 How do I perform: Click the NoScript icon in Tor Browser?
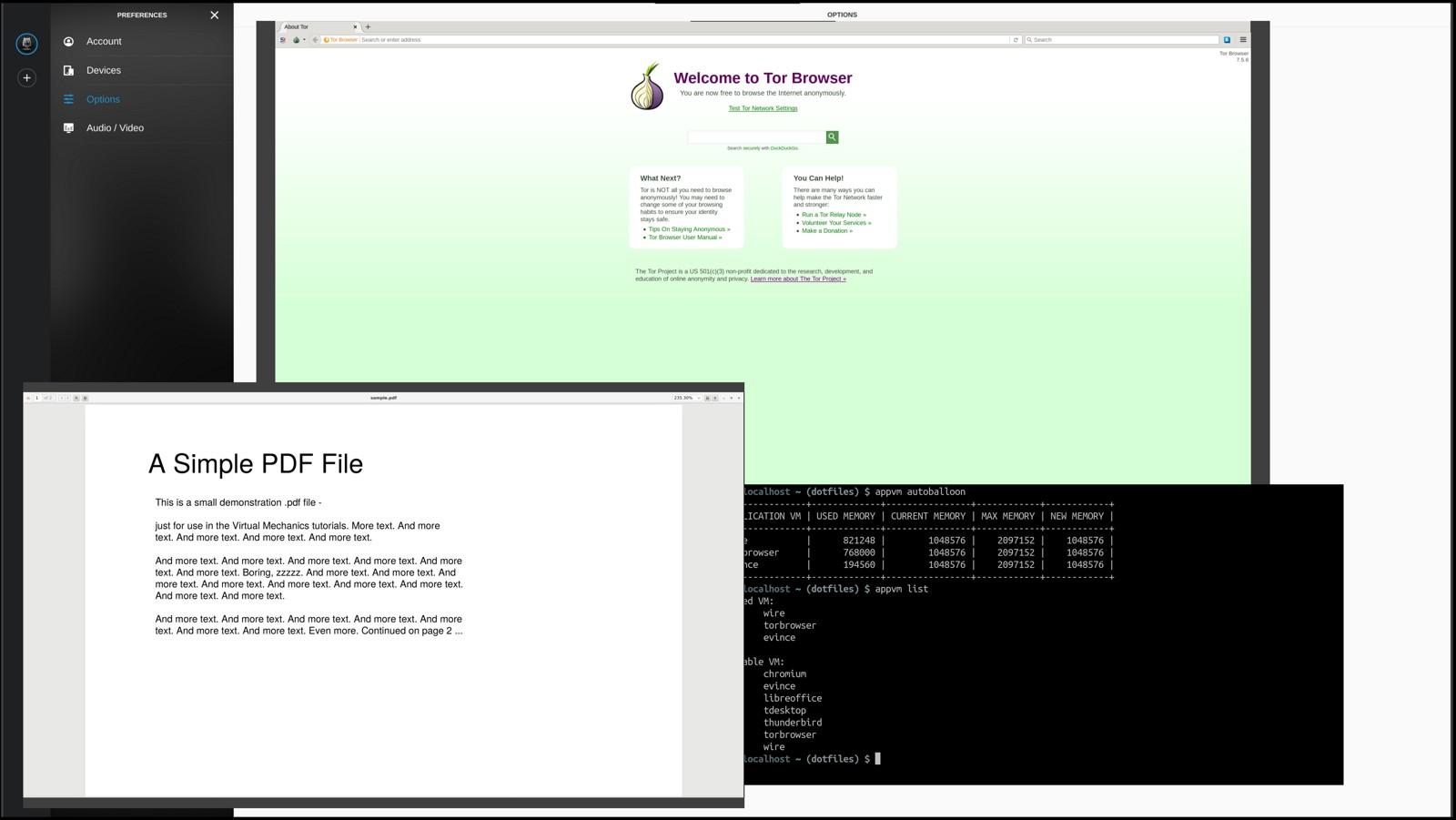(x=283, y=40)
